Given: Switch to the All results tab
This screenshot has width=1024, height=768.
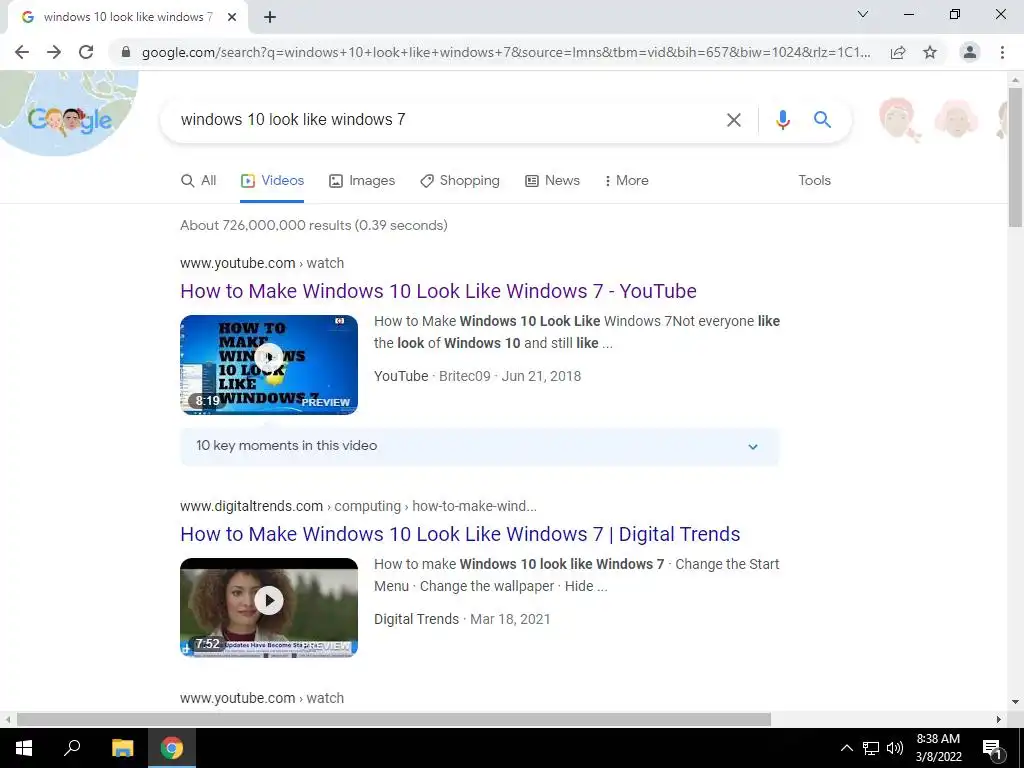Looking at the screenshot, I should (199, 181).
